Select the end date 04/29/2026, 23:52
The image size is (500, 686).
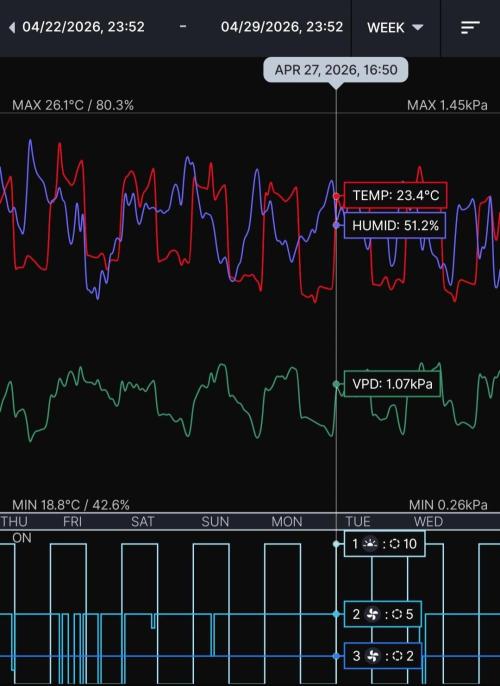[x=282, y=27]
